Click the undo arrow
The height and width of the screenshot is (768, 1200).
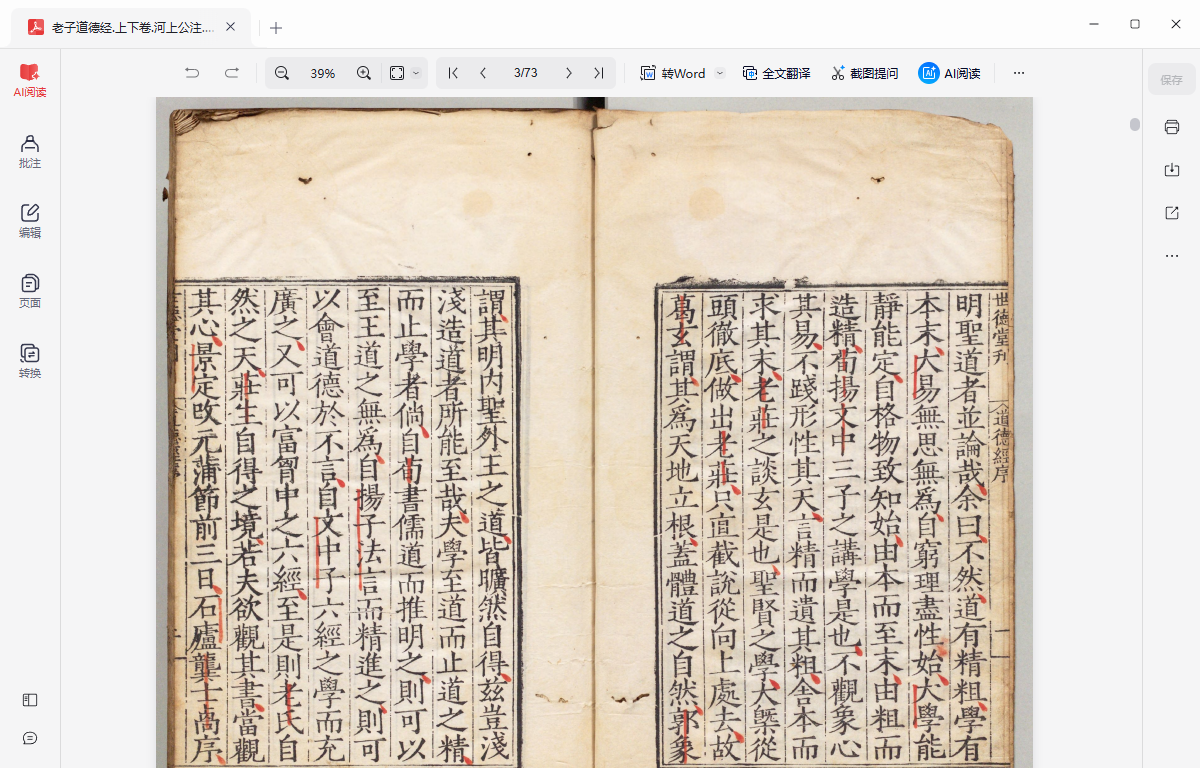(192, 73)
